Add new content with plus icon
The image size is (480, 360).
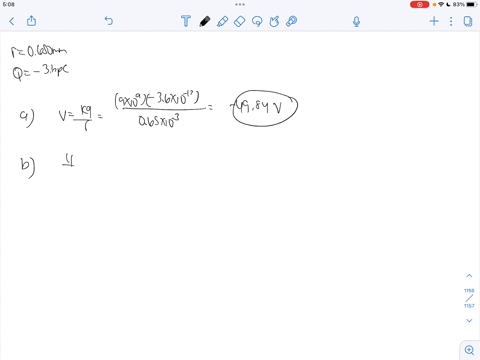[434, 21]
